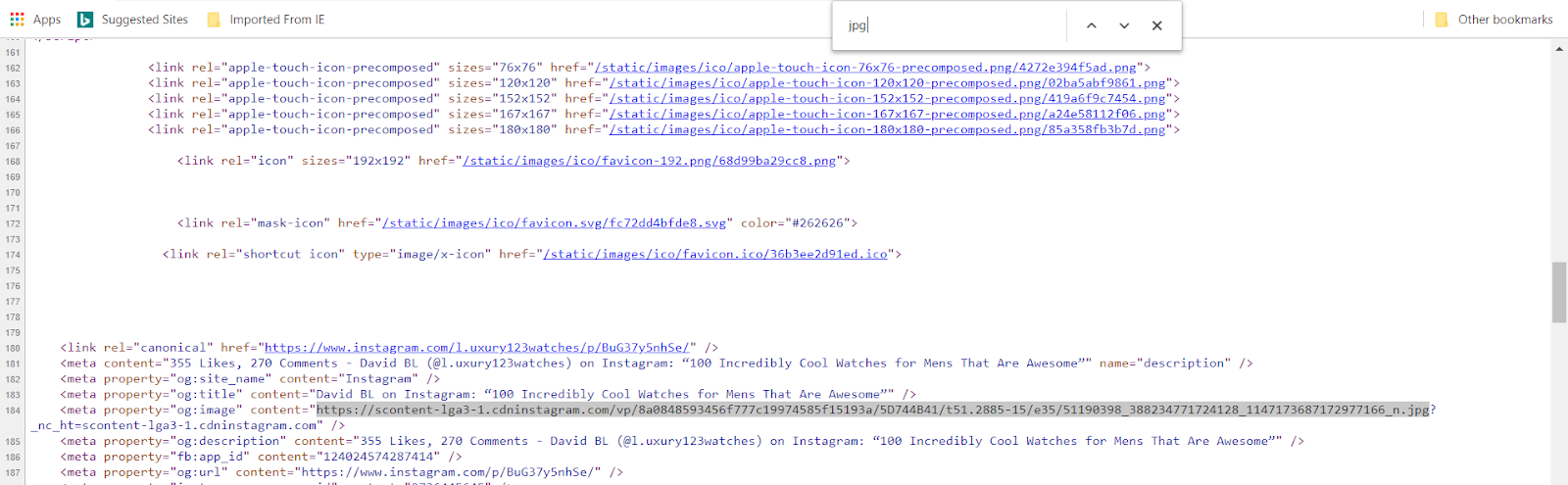Open the Other bookmarks folder icon
The image size is (1568, 485).
click(1442, 20)
